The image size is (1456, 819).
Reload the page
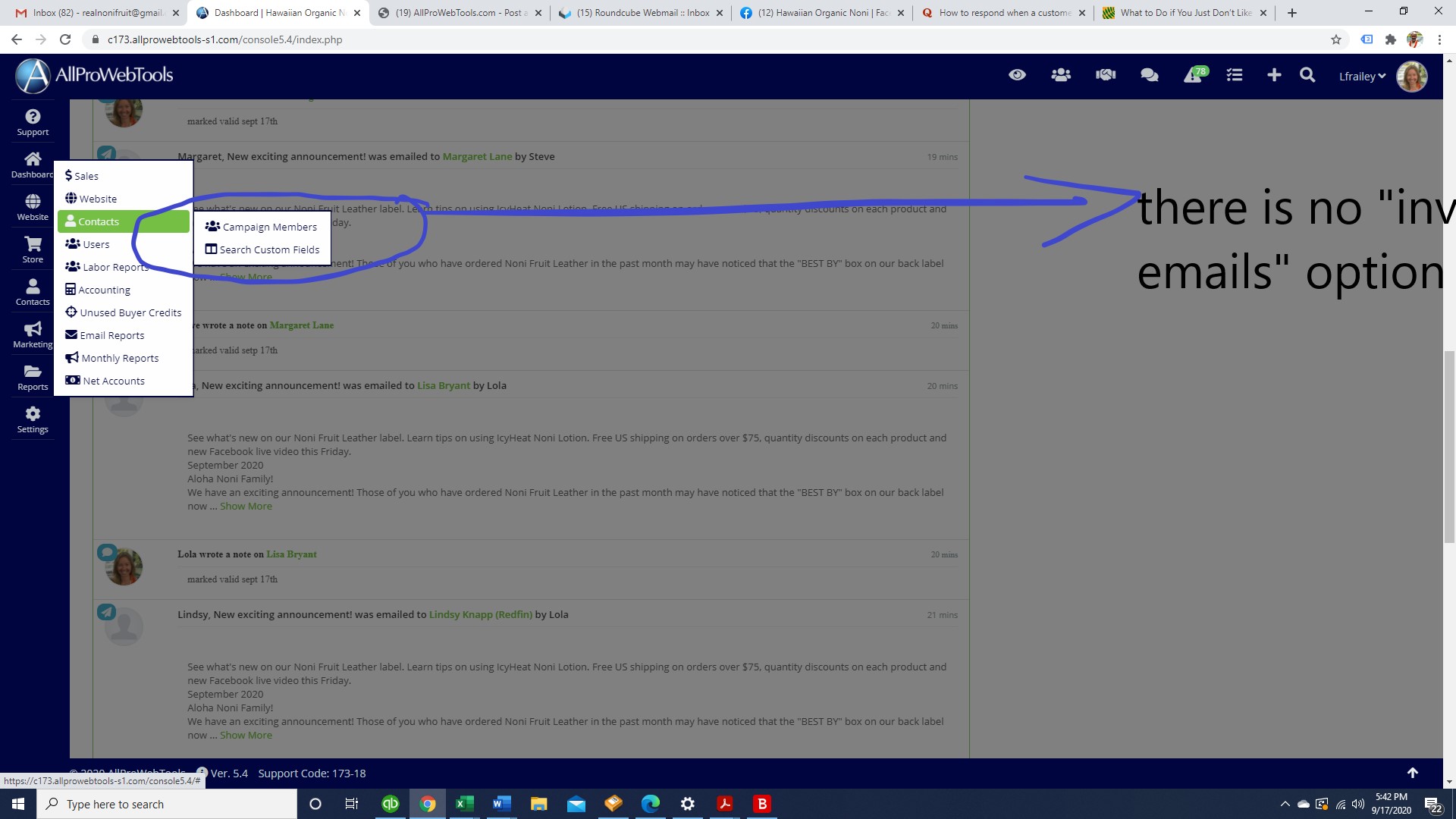pos(65,39)
